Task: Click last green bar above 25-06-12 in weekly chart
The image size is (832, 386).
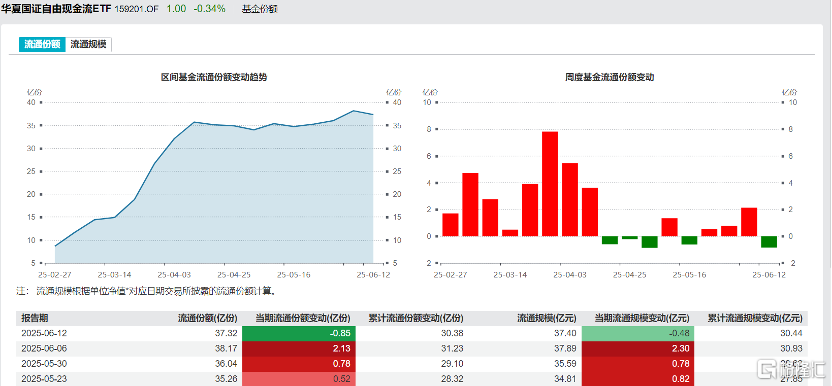Action: point(769,242)
